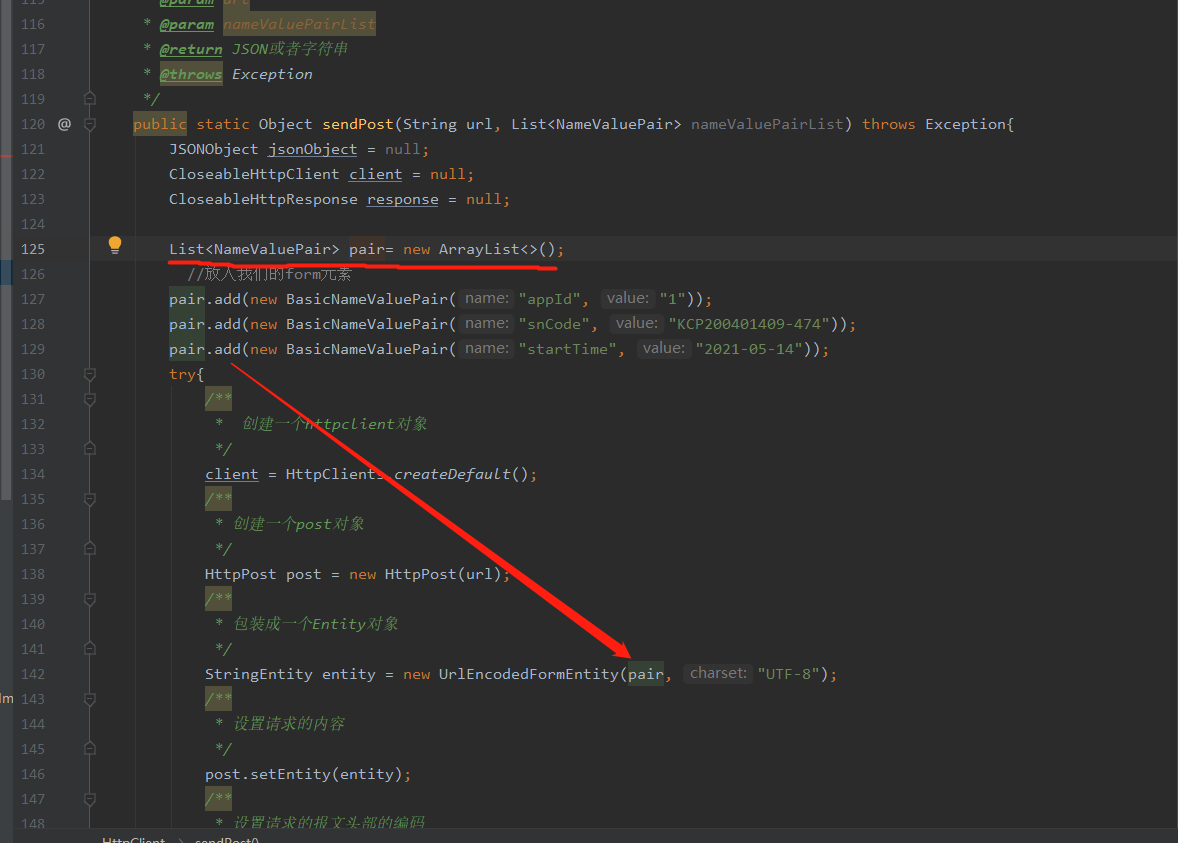
Task: Click the @ gutter icon beside line 120
Action: click(x=65, y=124)
